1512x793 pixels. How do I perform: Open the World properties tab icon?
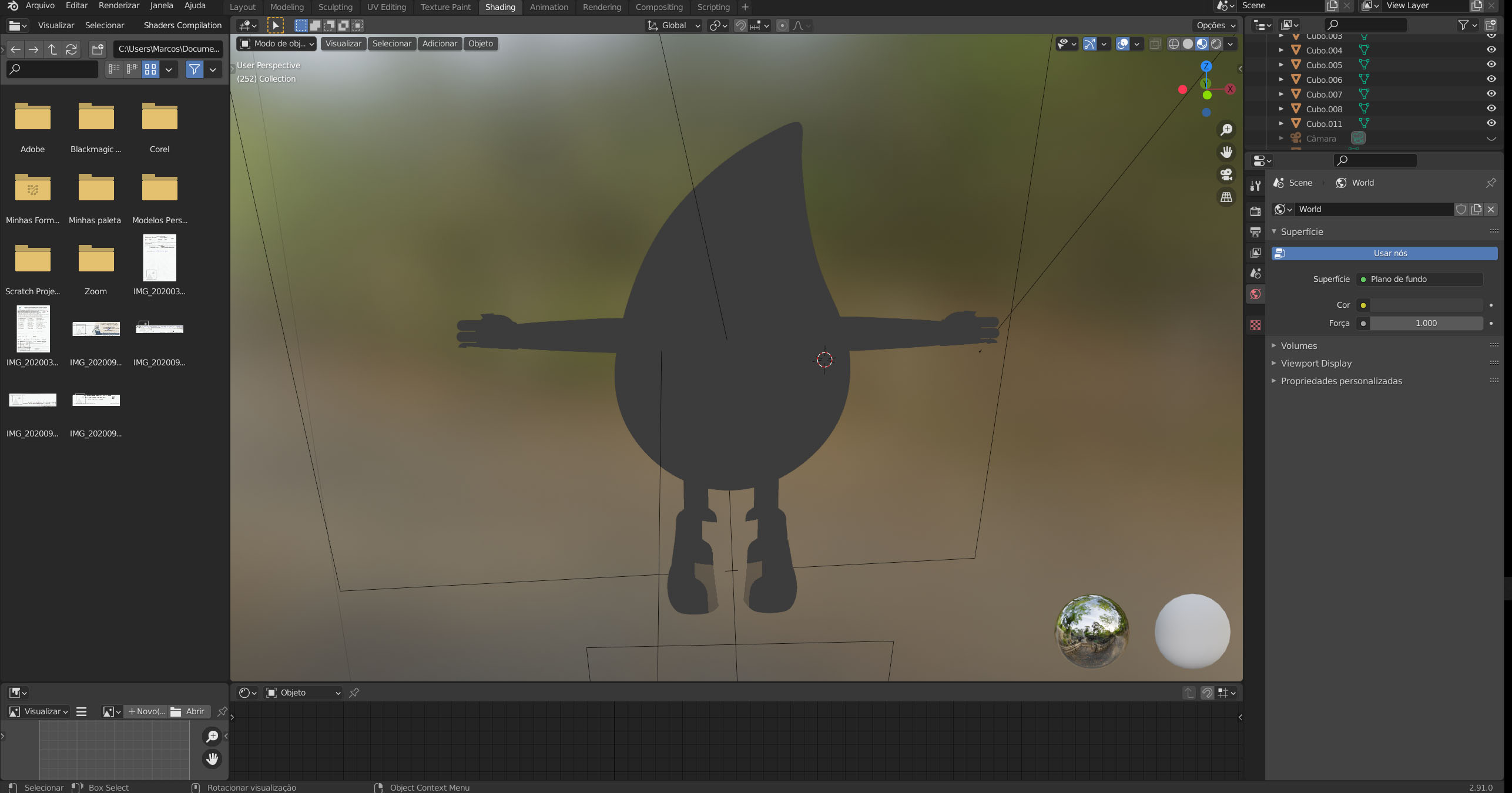pos(1255,294)
